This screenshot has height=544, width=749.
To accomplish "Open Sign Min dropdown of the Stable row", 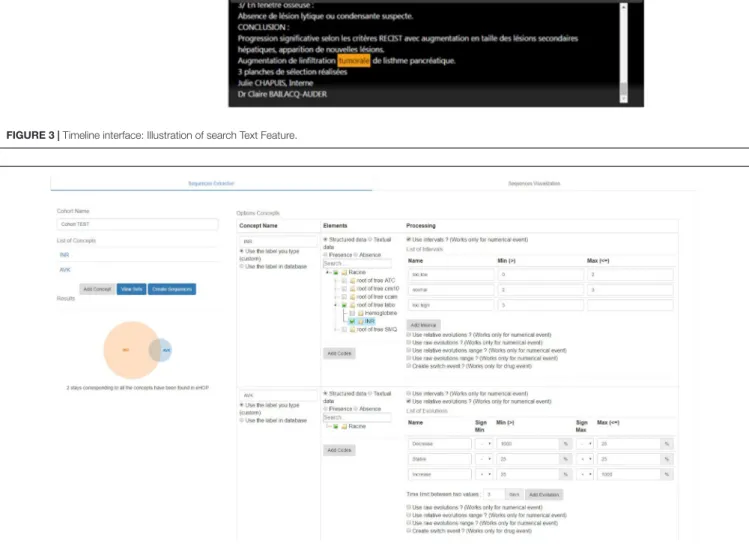I will coord(484,459).
